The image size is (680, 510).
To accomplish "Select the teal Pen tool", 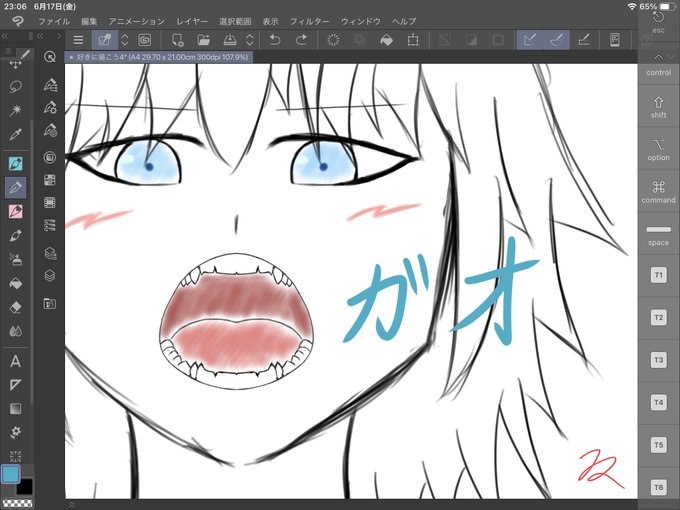I will pos(16,164).
